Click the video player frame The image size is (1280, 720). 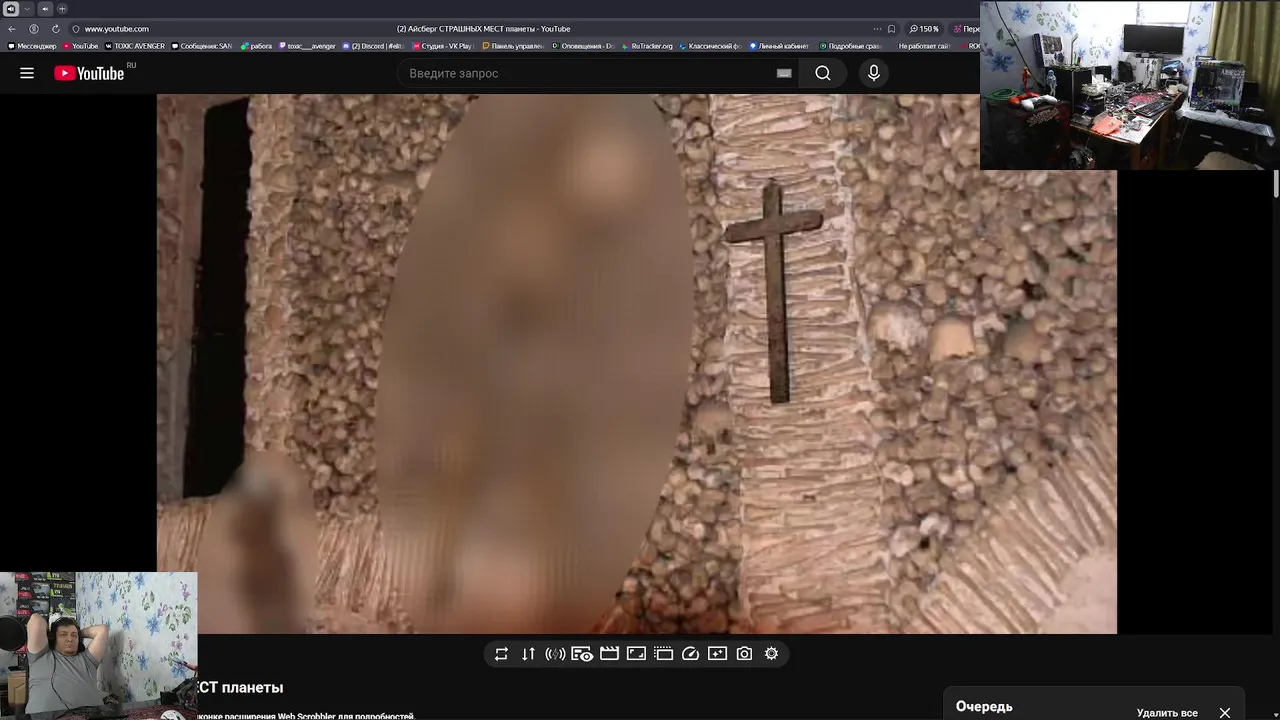[x=636, y=364]
